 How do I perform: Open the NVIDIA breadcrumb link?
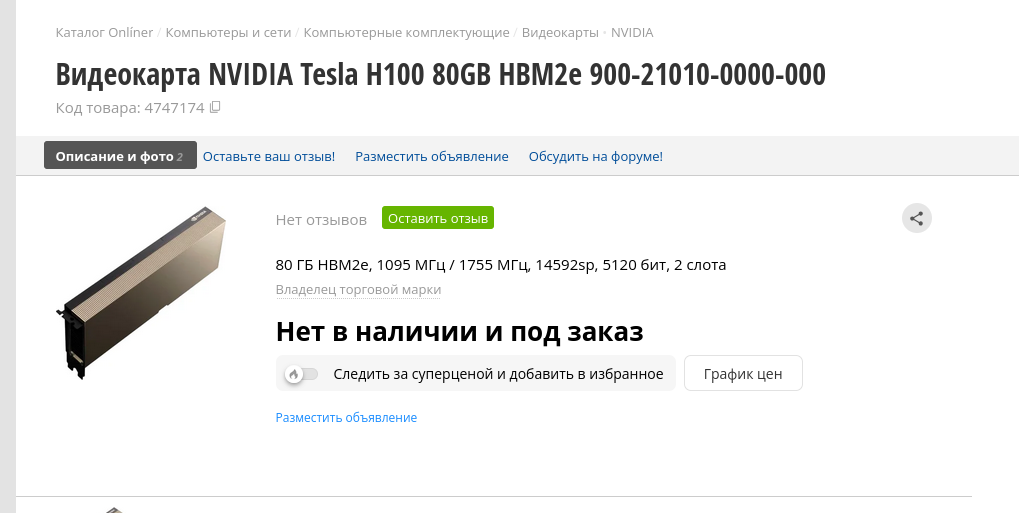pos(631,33)
